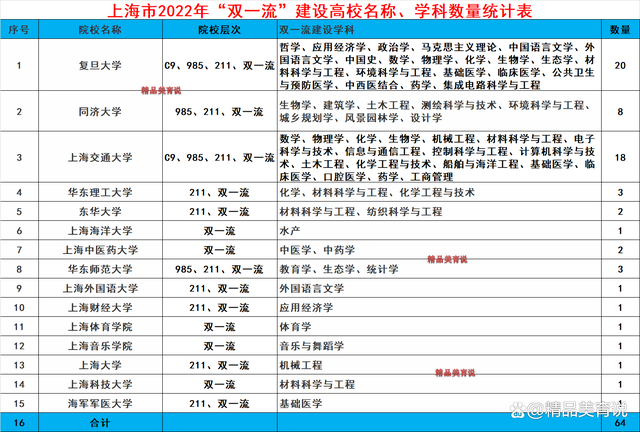Screen dimensions: 640x432
Task: Click 同济大学's disciplines starting with 生物学、建筑学
Action: [439, 111]
